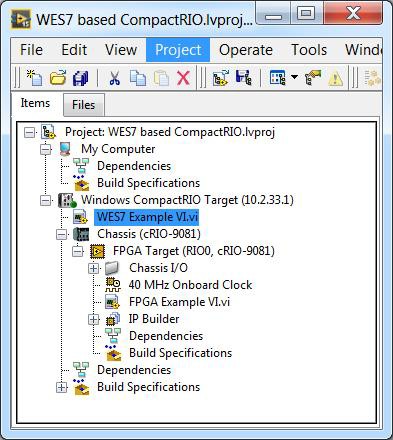Viewport: 393px width, 440px height.
Task: Select "40 MHz Onboard Clock" label
Action: [190, 285]
